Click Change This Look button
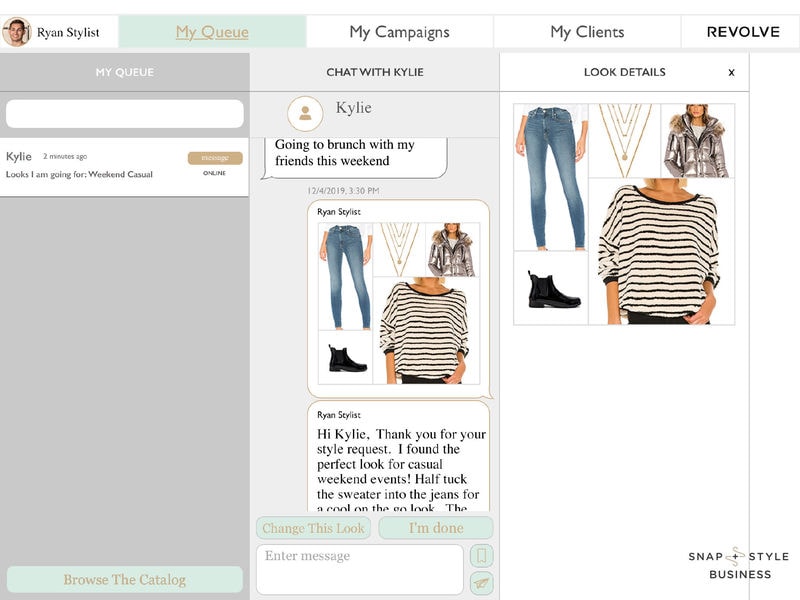Image resolution: width=800 pixels, height=600 pixels. coord(313,528)
